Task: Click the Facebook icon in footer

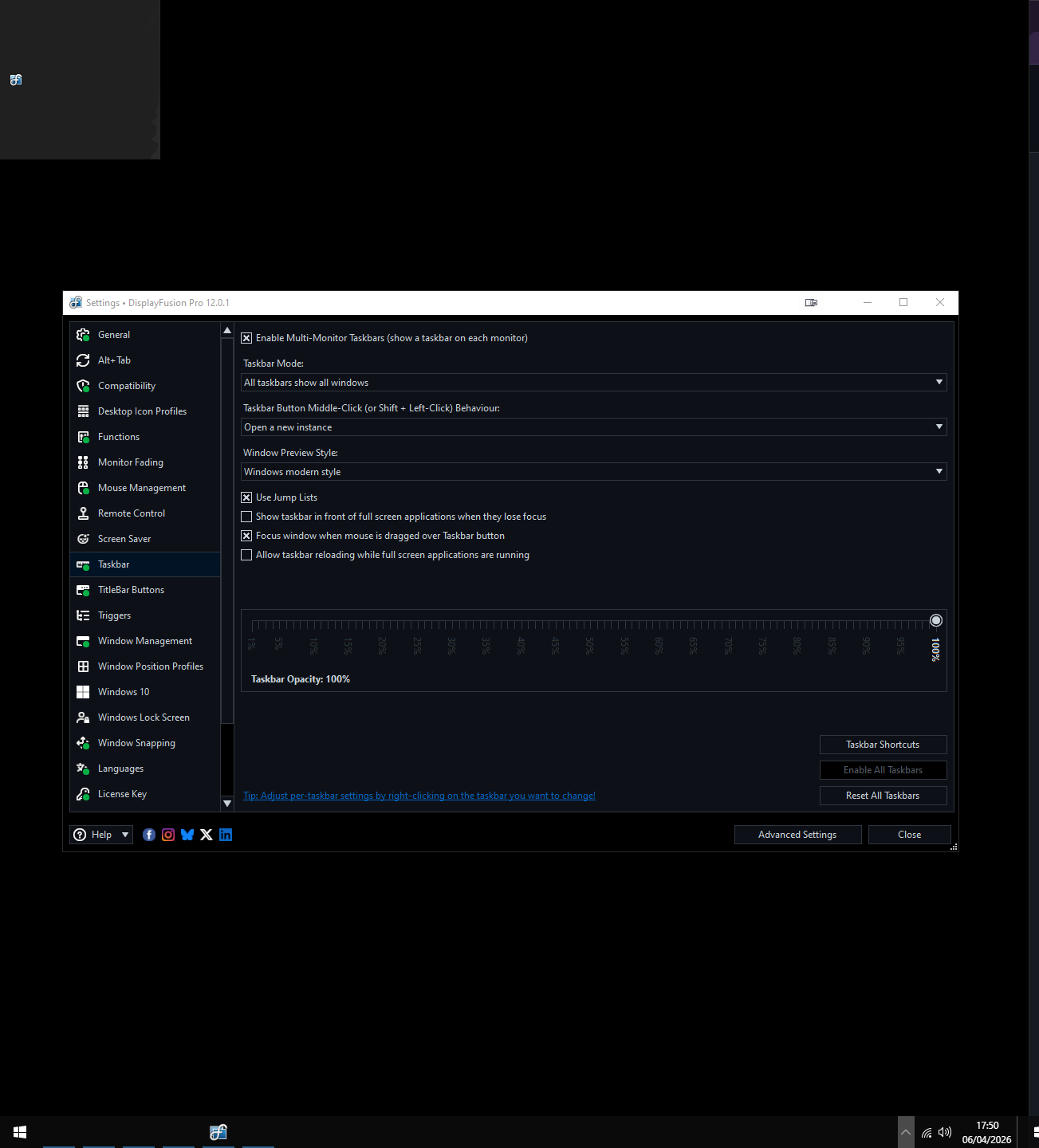Action: [x=149, y=835]
